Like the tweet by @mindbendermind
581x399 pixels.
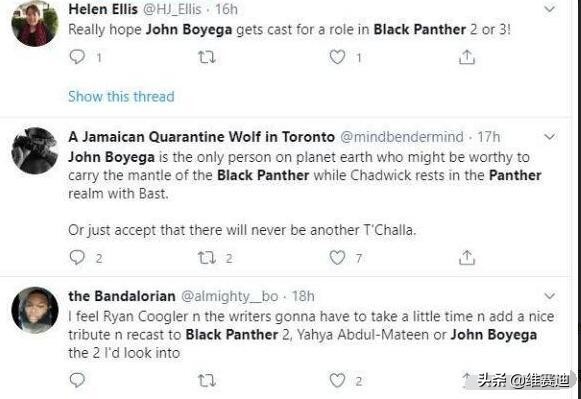pos(337,257)
